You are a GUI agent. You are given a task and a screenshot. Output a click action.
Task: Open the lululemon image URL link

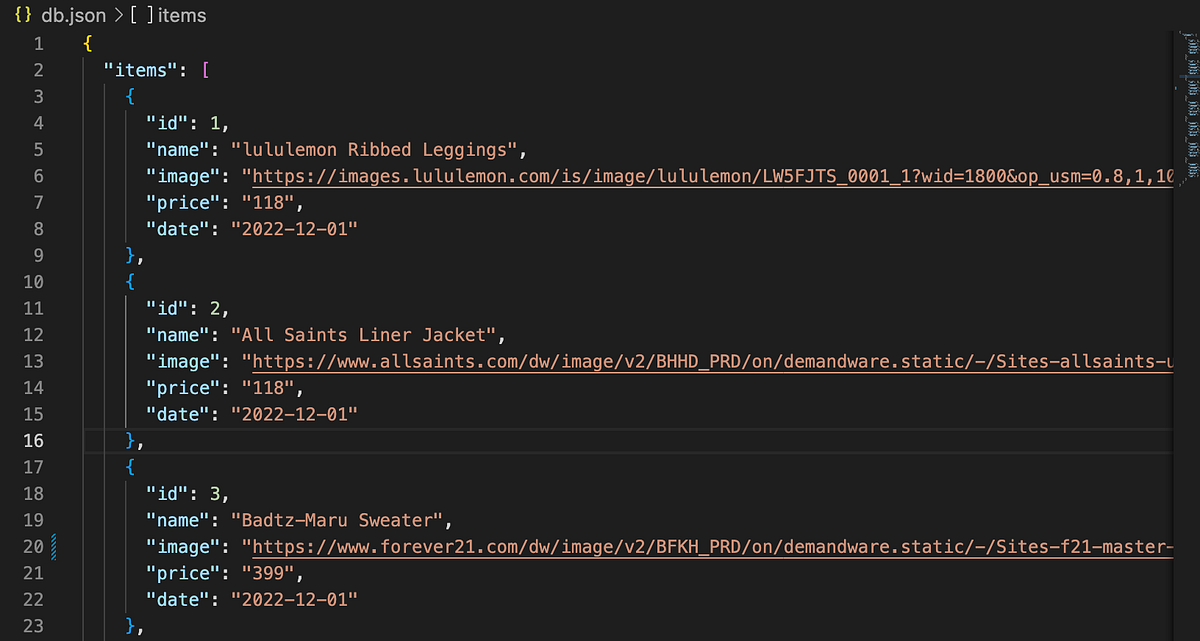(712, 176)
